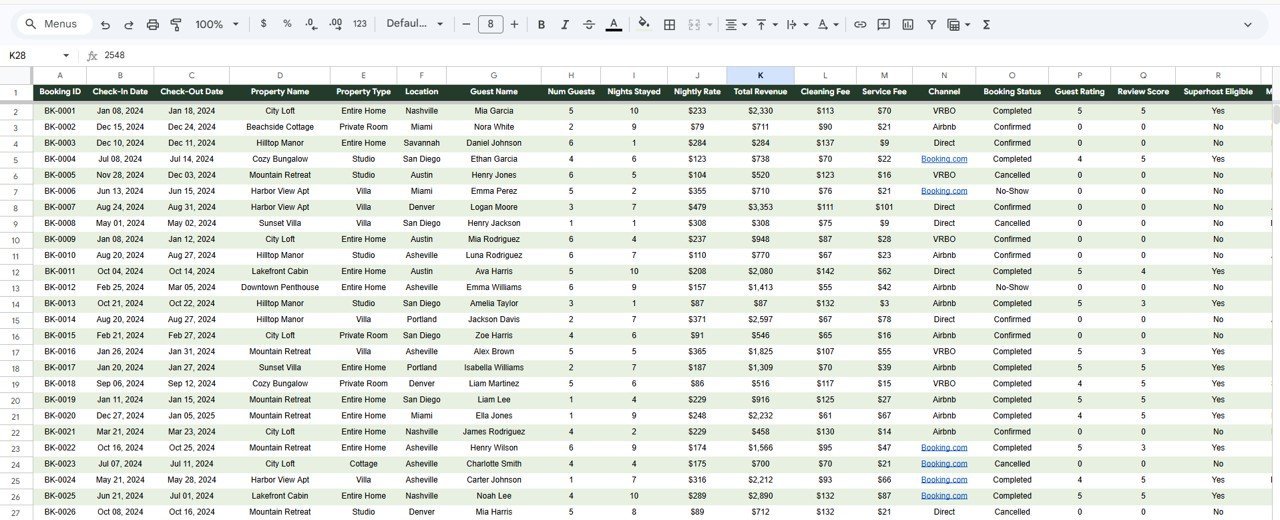
Task: Click the Merge cells icon
Action: [695, 24]
